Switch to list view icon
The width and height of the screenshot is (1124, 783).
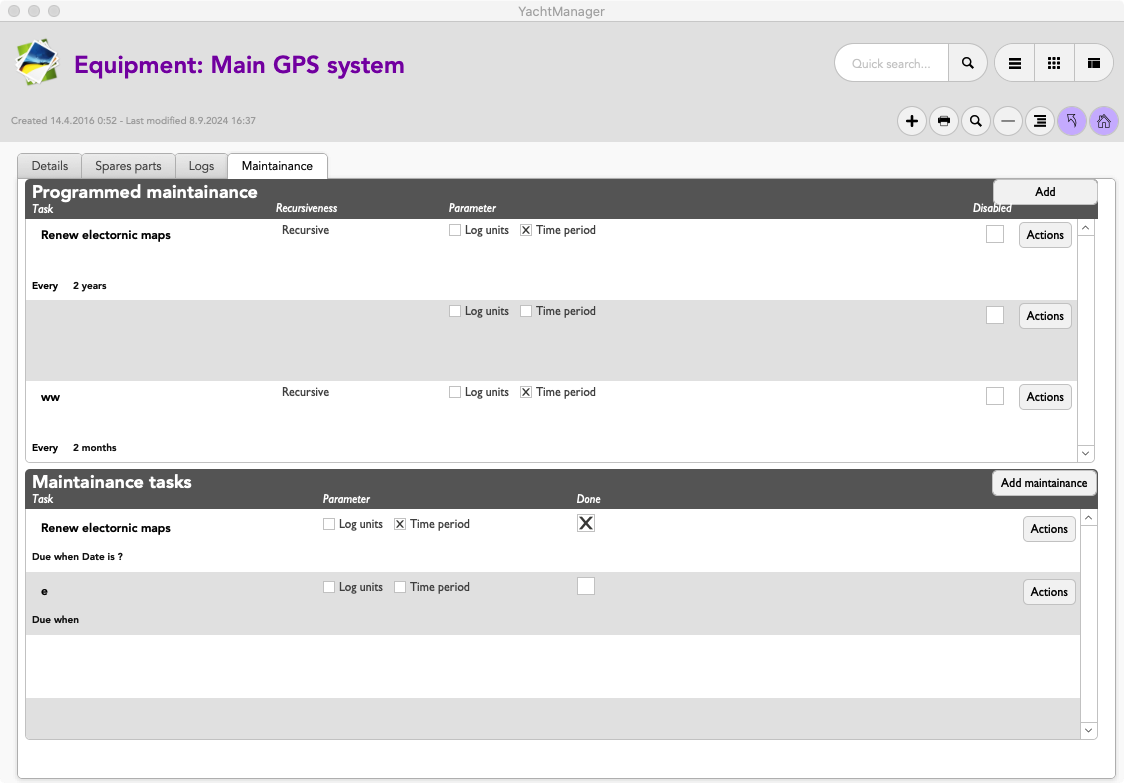(x=1014, y=63)
